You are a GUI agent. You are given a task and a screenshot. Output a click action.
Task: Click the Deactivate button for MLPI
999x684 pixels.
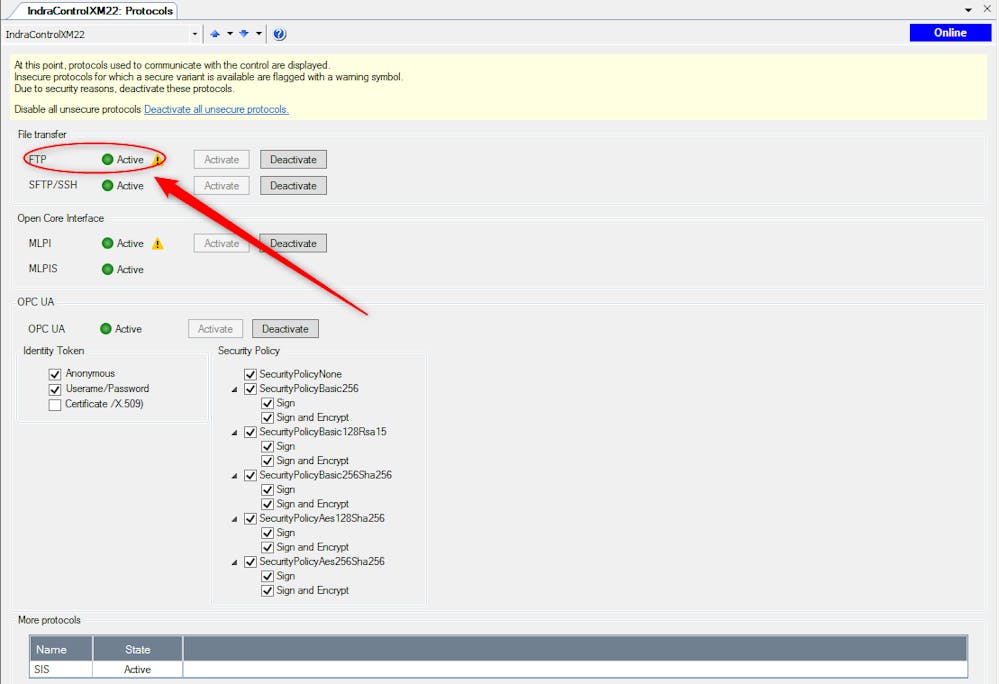click(x=293, y=243)
